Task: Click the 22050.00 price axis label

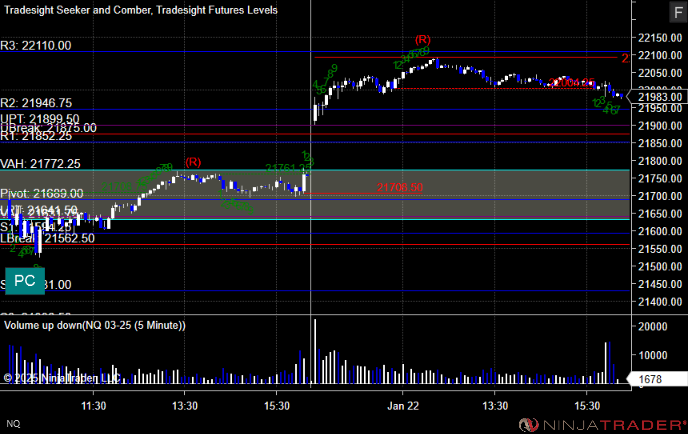Action: (x=660, y=73)
